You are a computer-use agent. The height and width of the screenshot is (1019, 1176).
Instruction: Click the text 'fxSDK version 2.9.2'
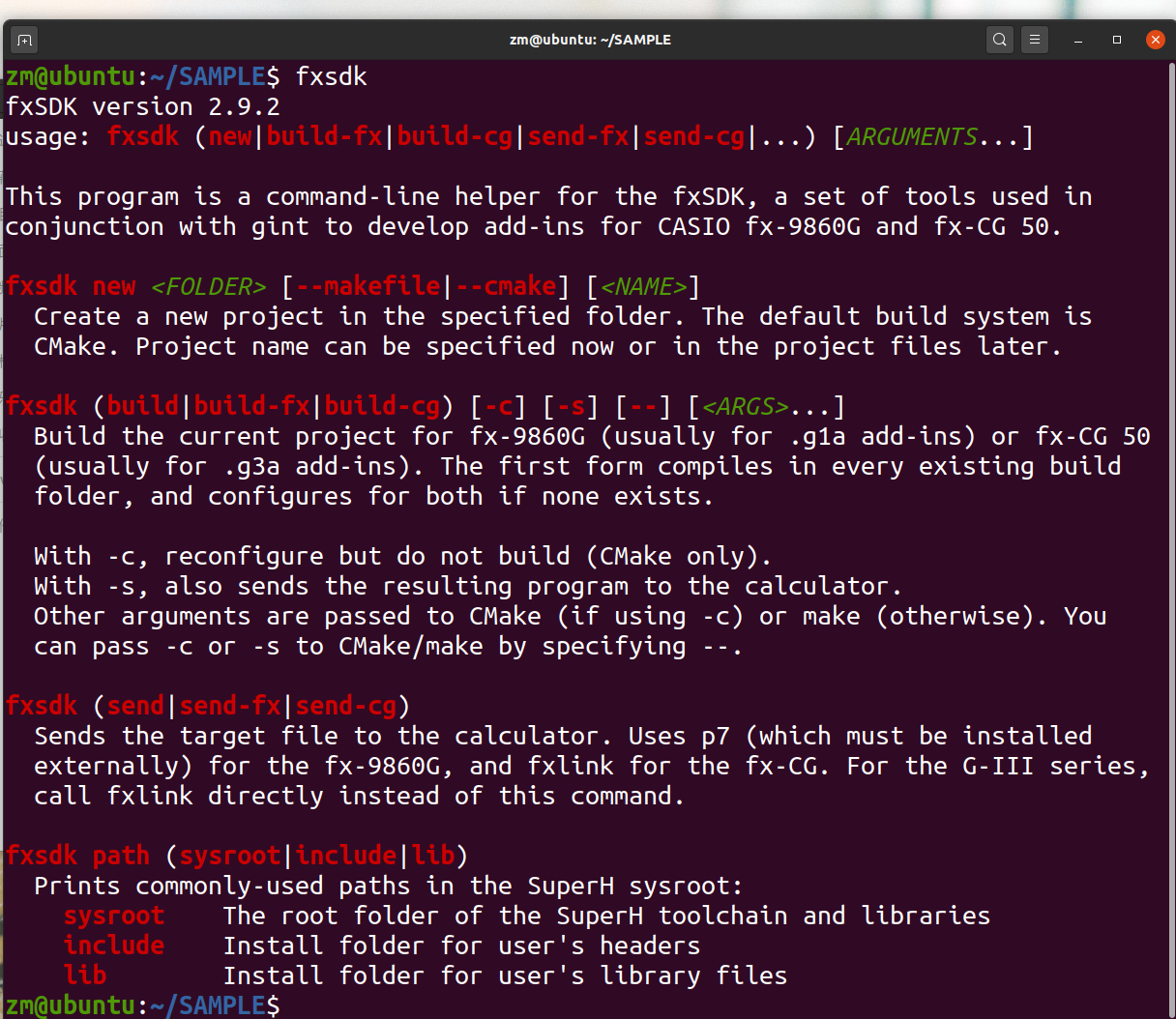click(x=143, y=106)
